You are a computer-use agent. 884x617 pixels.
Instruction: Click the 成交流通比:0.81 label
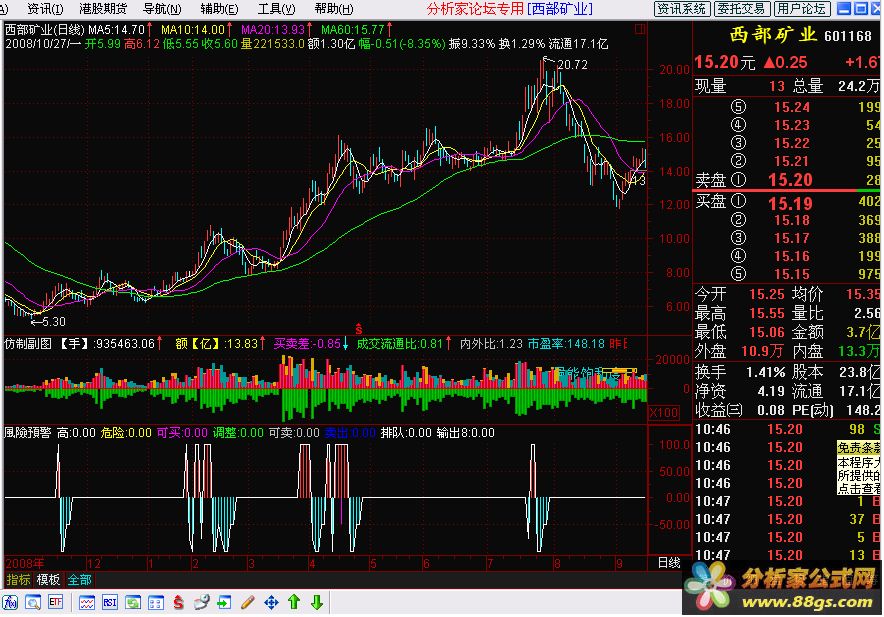coord(400,343)
